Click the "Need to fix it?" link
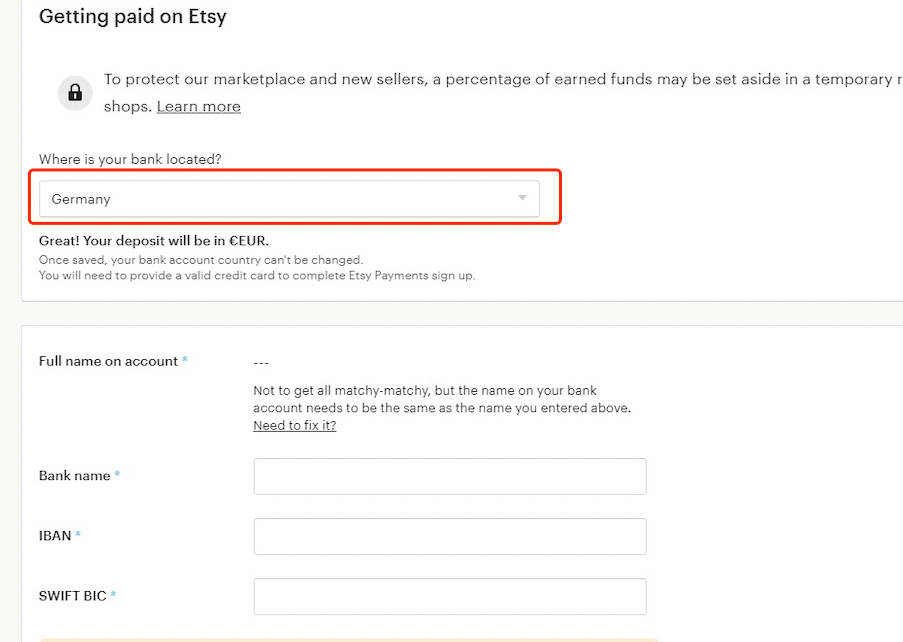903x642 pixels. pos(294,425)
